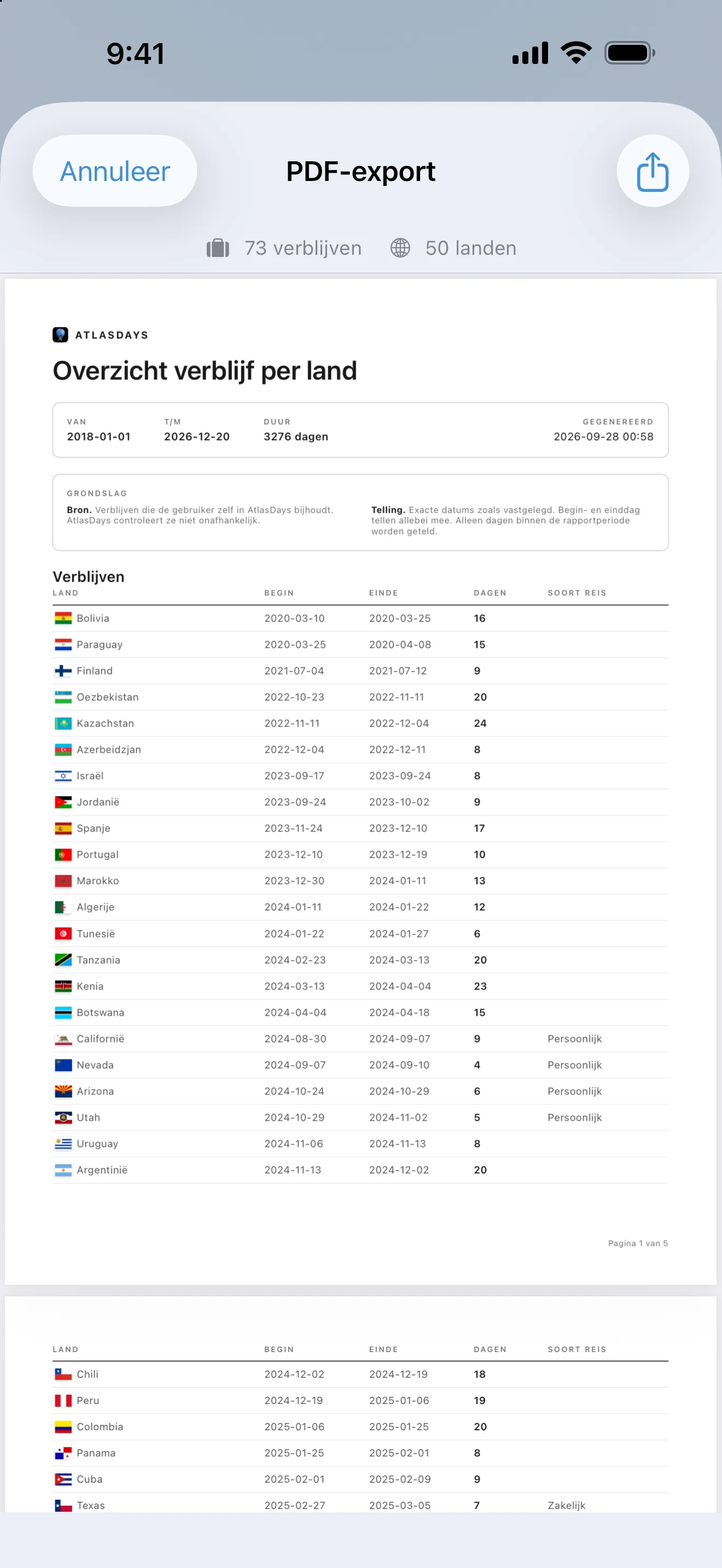This screenshot has height=1568, width=722.
Task: Tap the Wi-Fi status bar icon
Action: pyautogui.click(x=576, y=53)
